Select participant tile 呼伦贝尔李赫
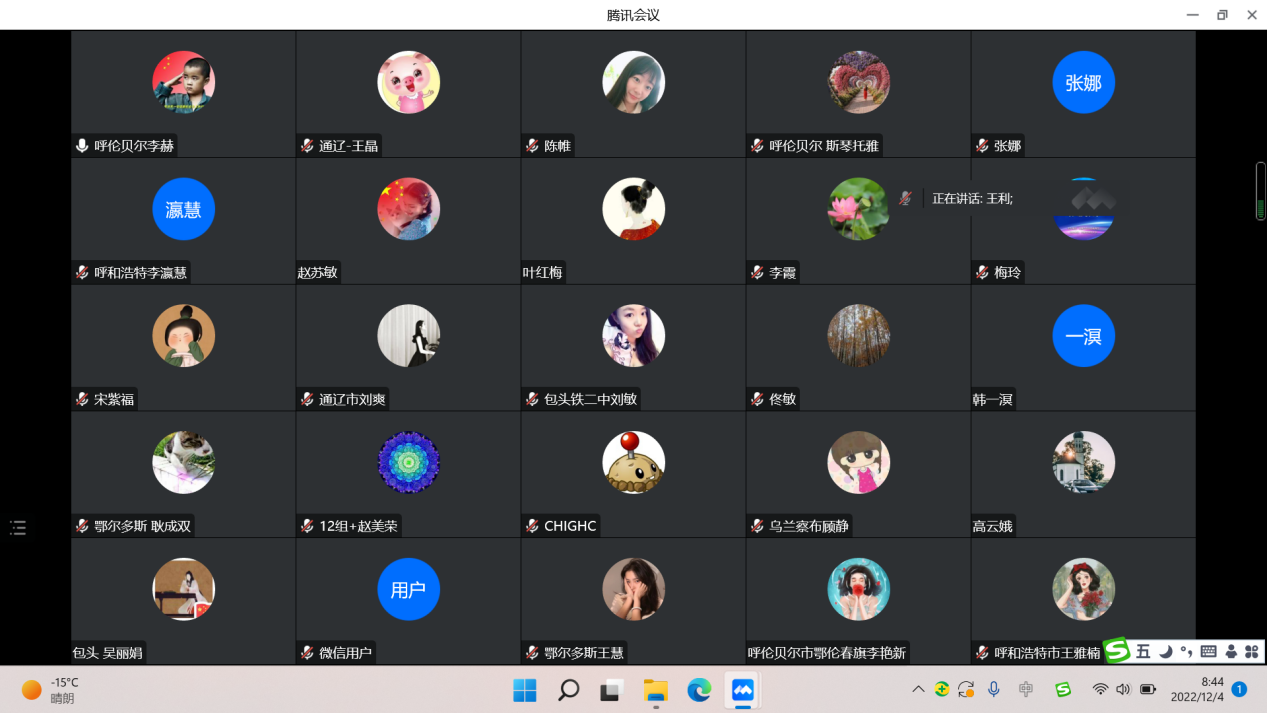The width and height of the screenshot is (1267, 713). [183, 93]
